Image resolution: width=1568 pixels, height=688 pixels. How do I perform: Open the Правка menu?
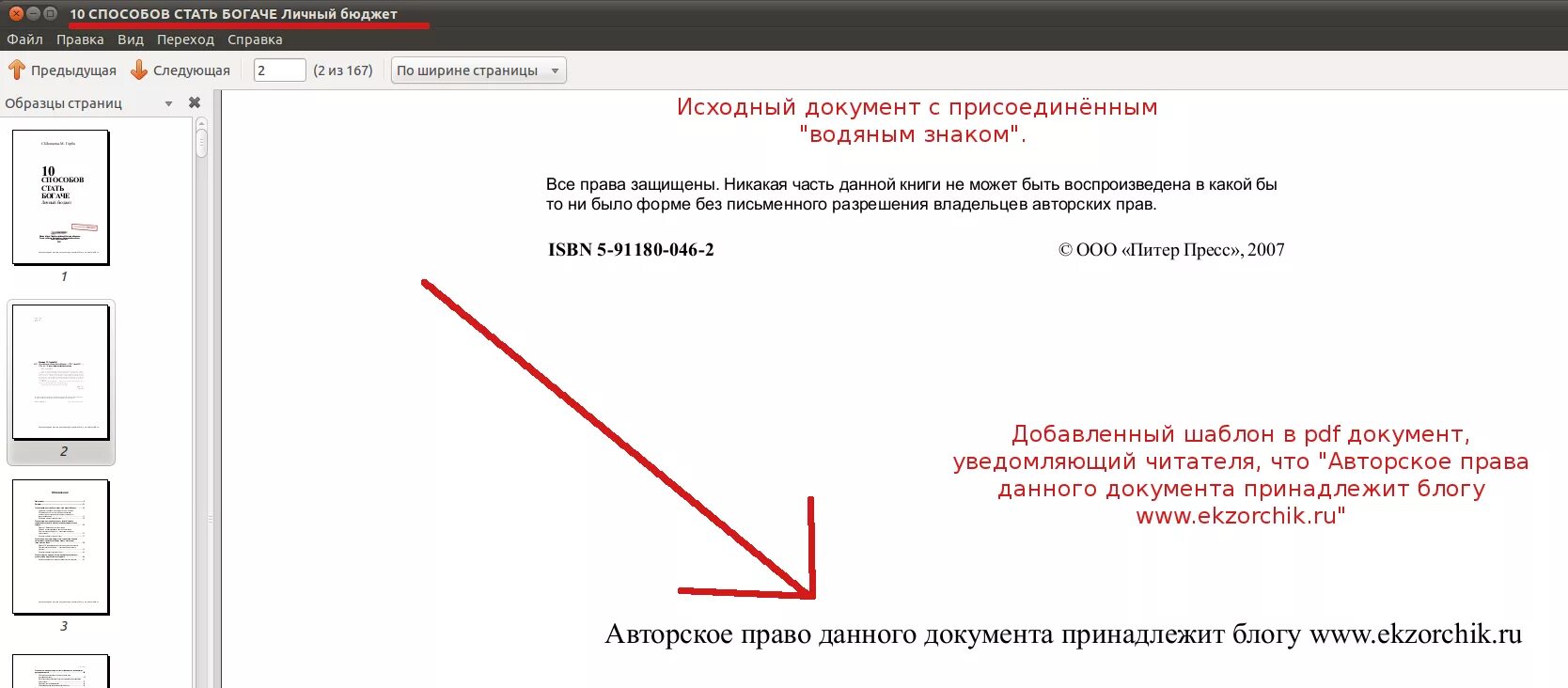click(x=80, y=39)
